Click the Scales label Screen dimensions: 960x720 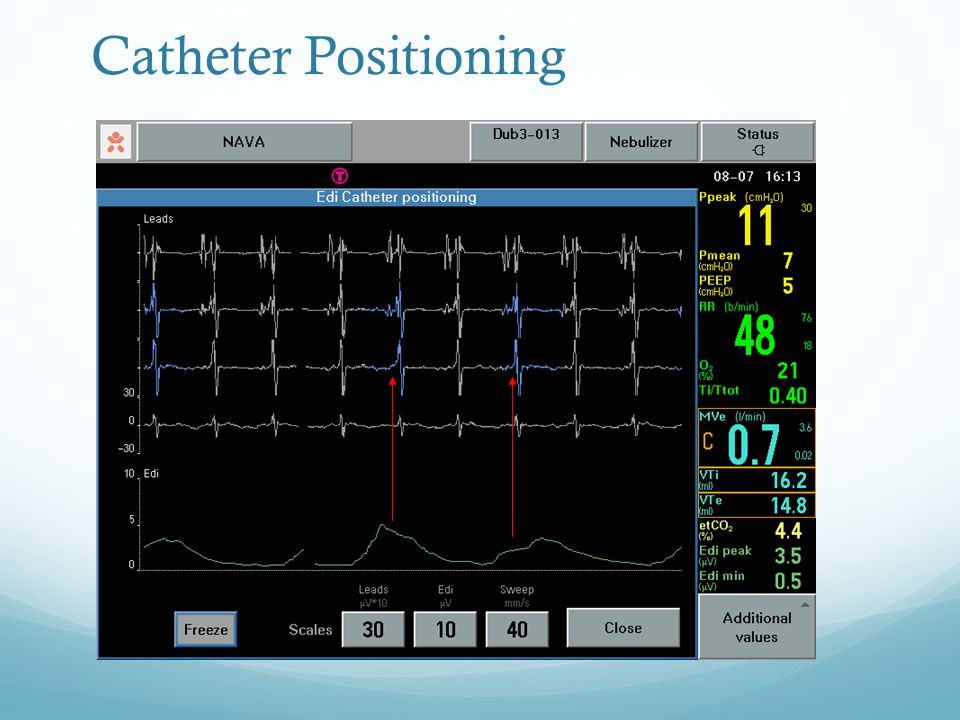(310, 630)
